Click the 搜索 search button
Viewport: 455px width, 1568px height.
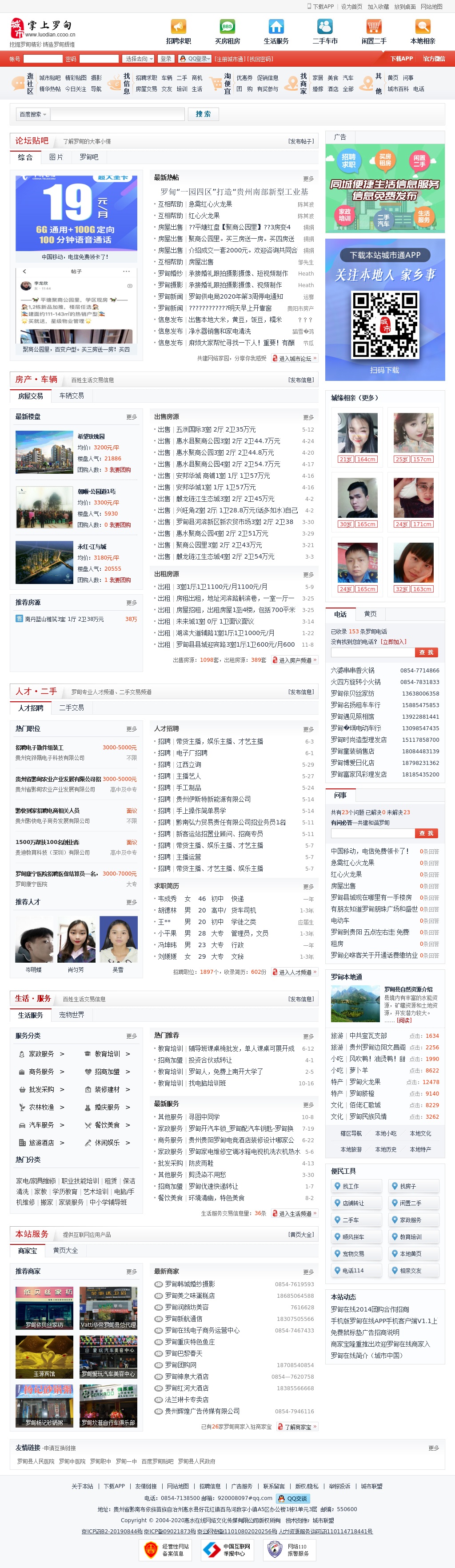pos(203,114)
